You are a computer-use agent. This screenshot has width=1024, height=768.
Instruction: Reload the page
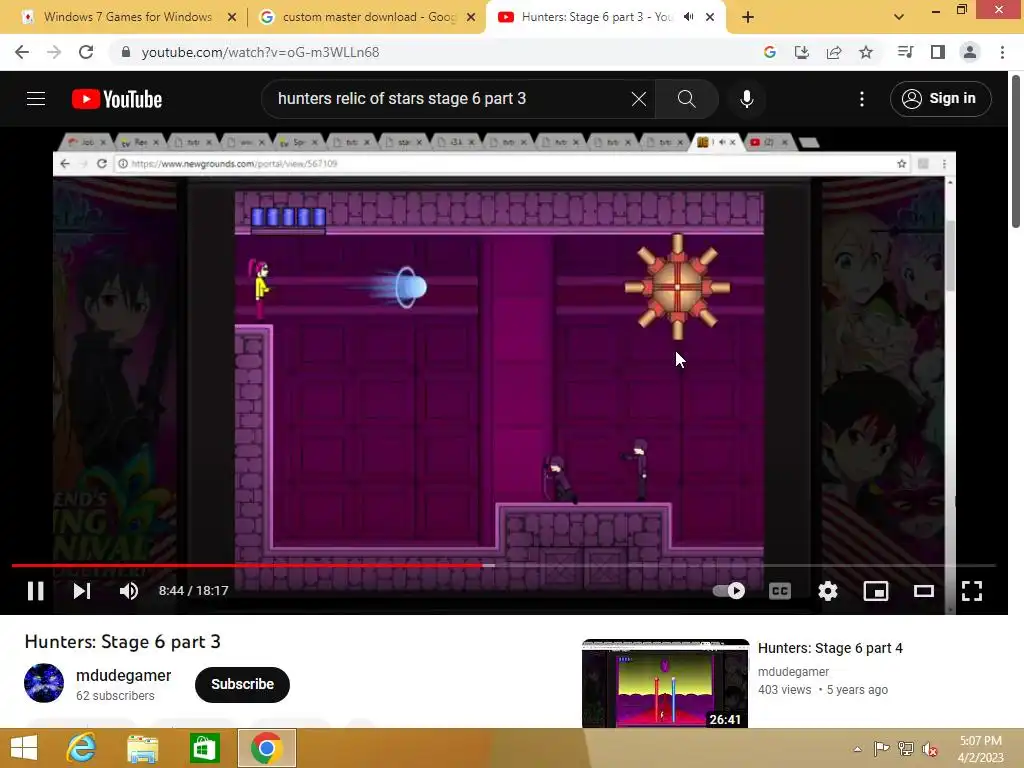coord(86,52)
